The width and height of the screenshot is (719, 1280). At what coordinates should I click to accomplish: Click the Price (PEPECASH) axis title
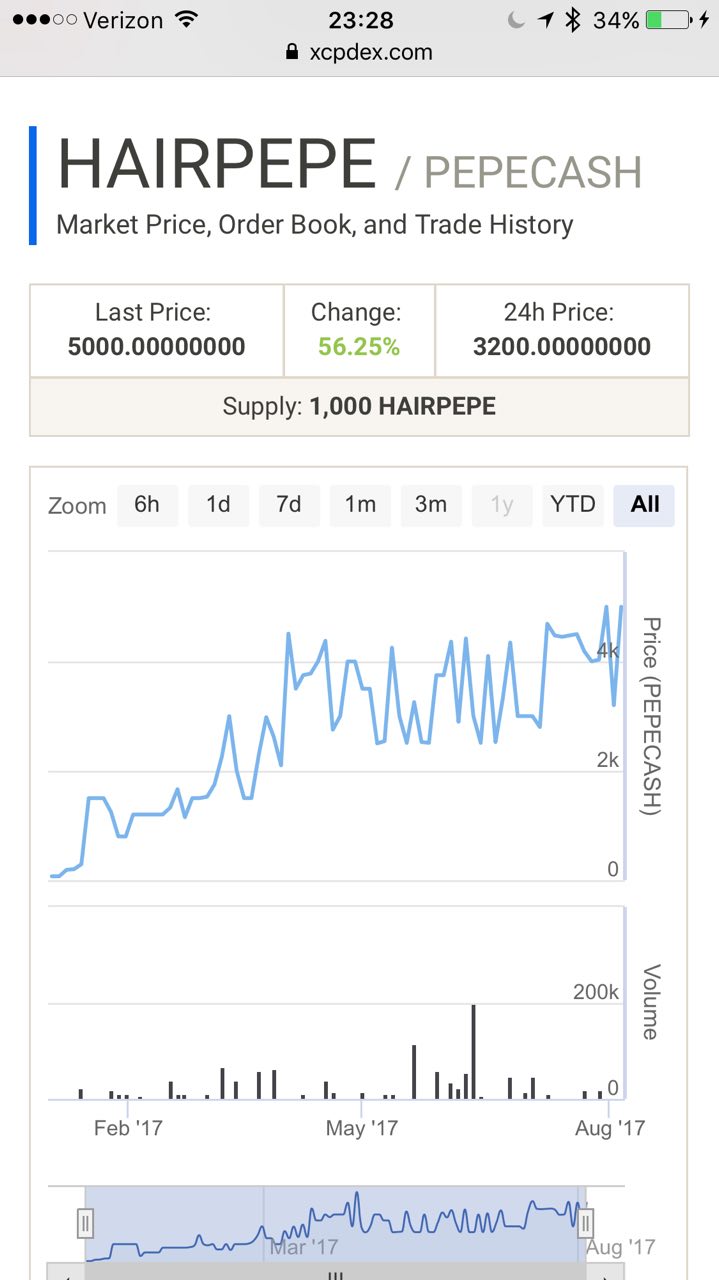[x=651, y=717]
